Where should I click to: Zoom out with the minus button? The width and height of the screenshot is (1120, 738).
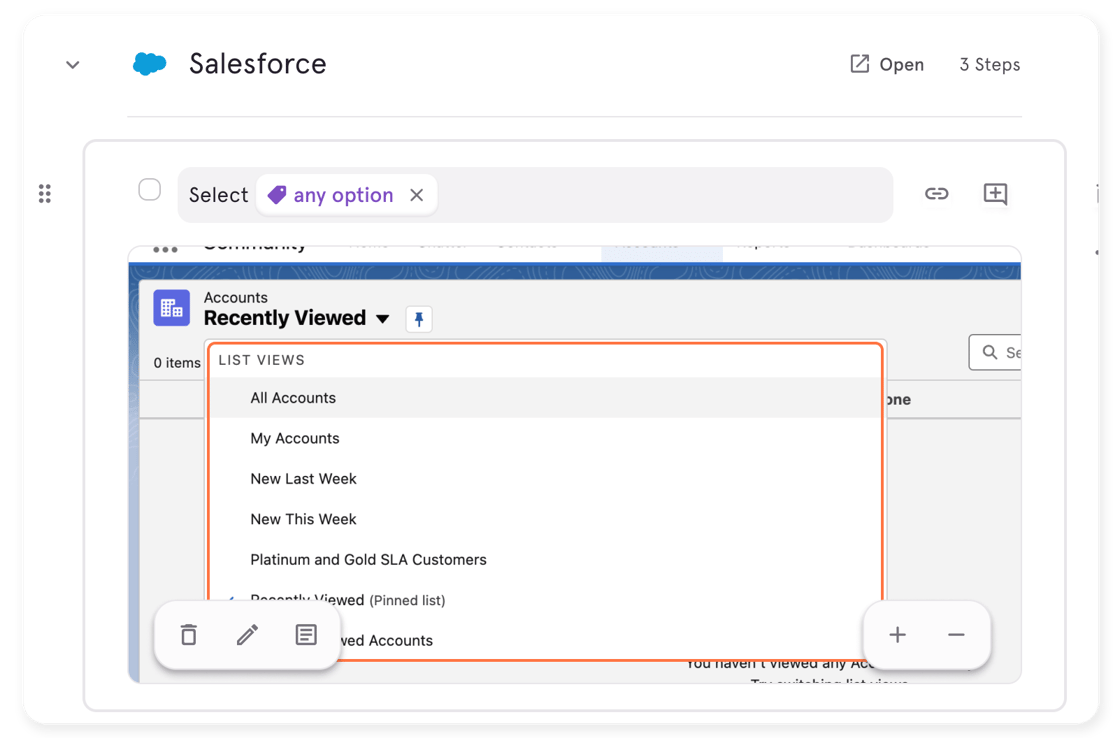click(956, 635)
